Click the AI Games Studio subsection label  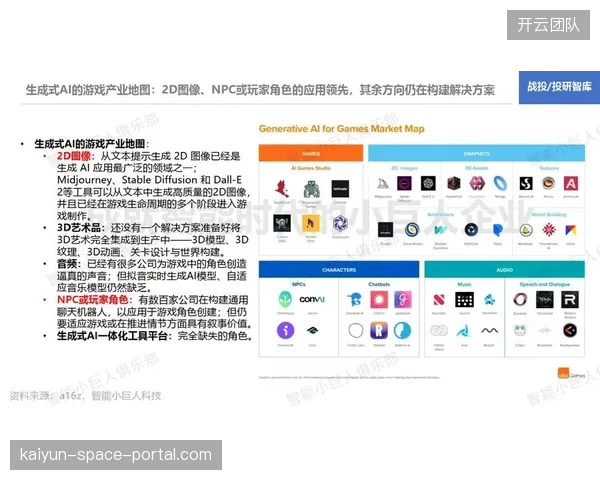(x=311, y=168)
